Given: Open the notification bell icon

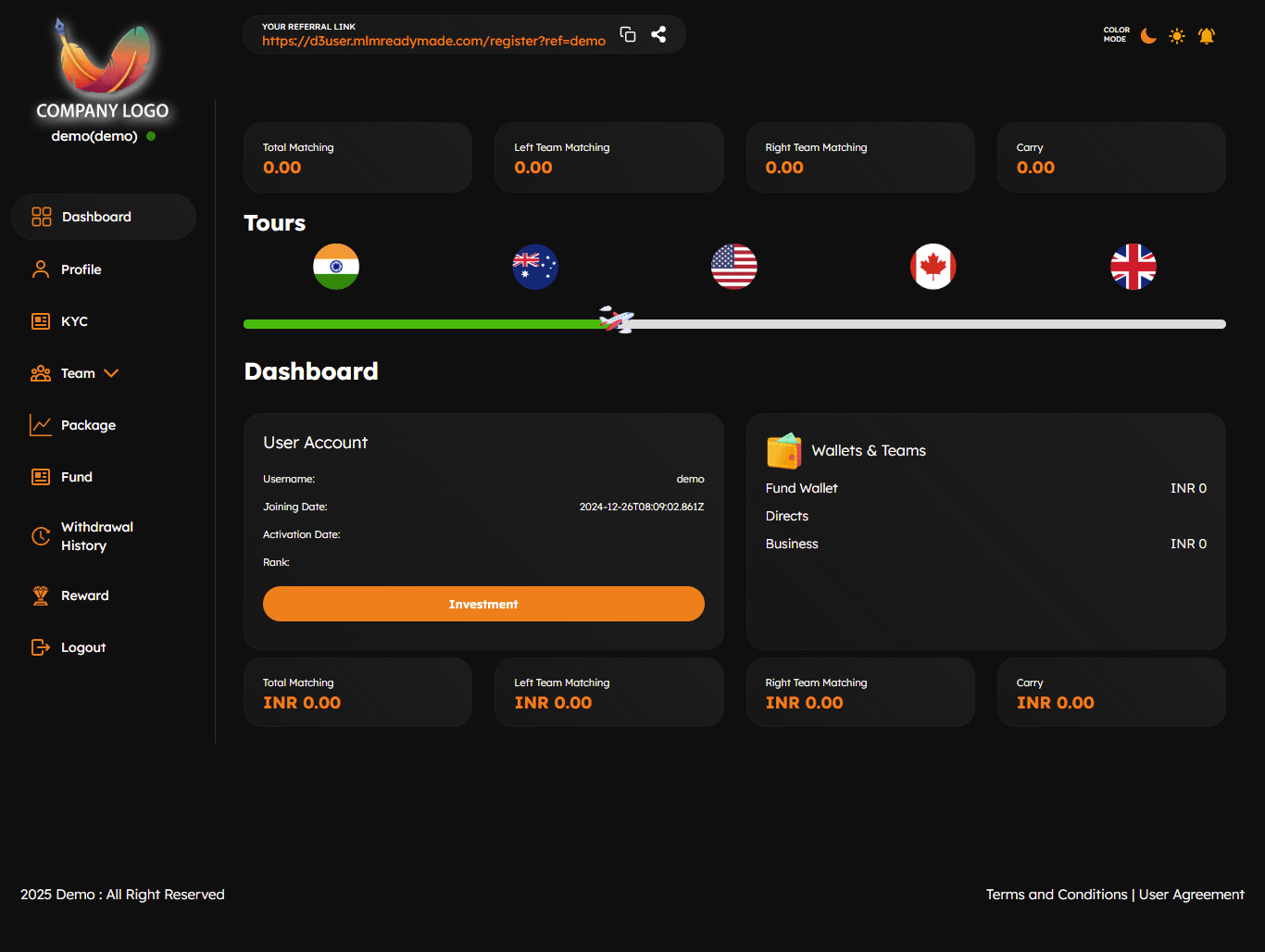Looking at the screenshot, I should tap(1206, 36).
